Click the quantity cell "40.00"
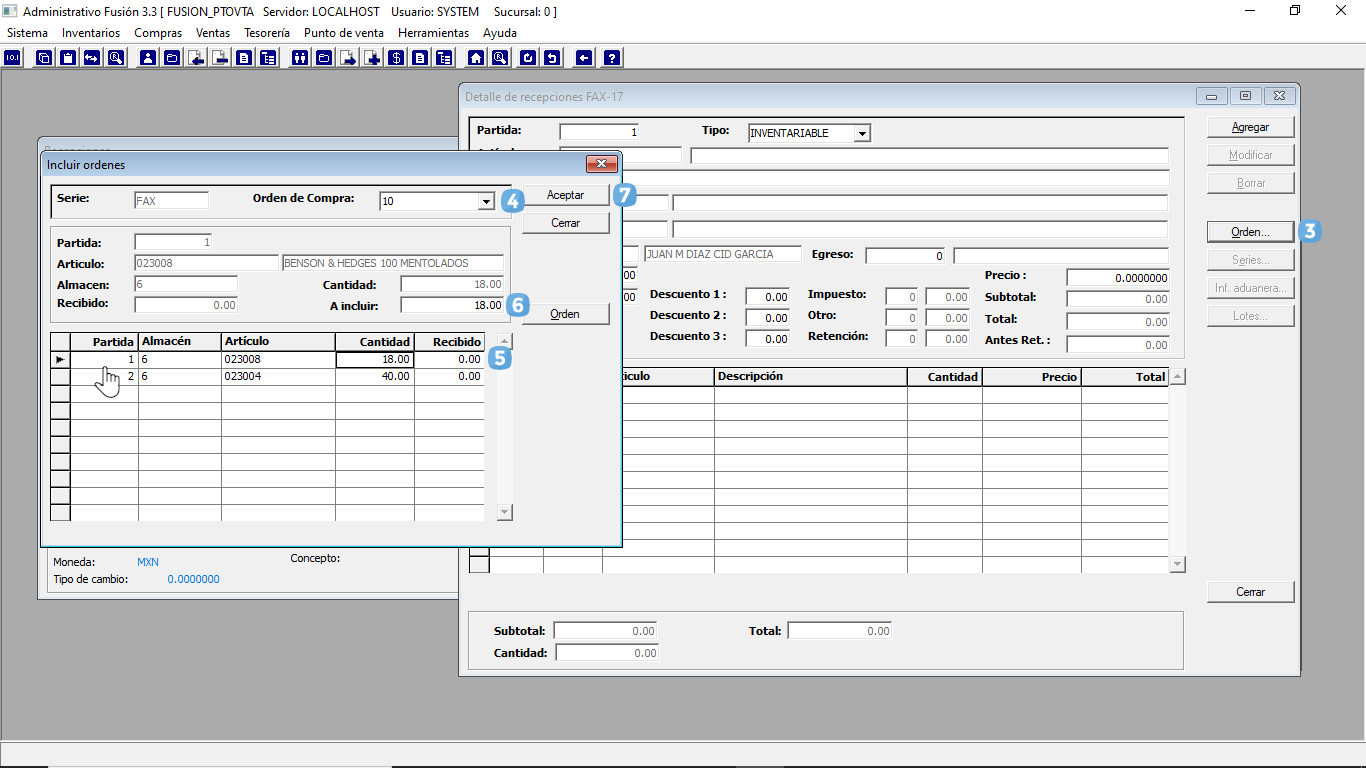Viewport: 1366px width, 768px height. (375, 377)
